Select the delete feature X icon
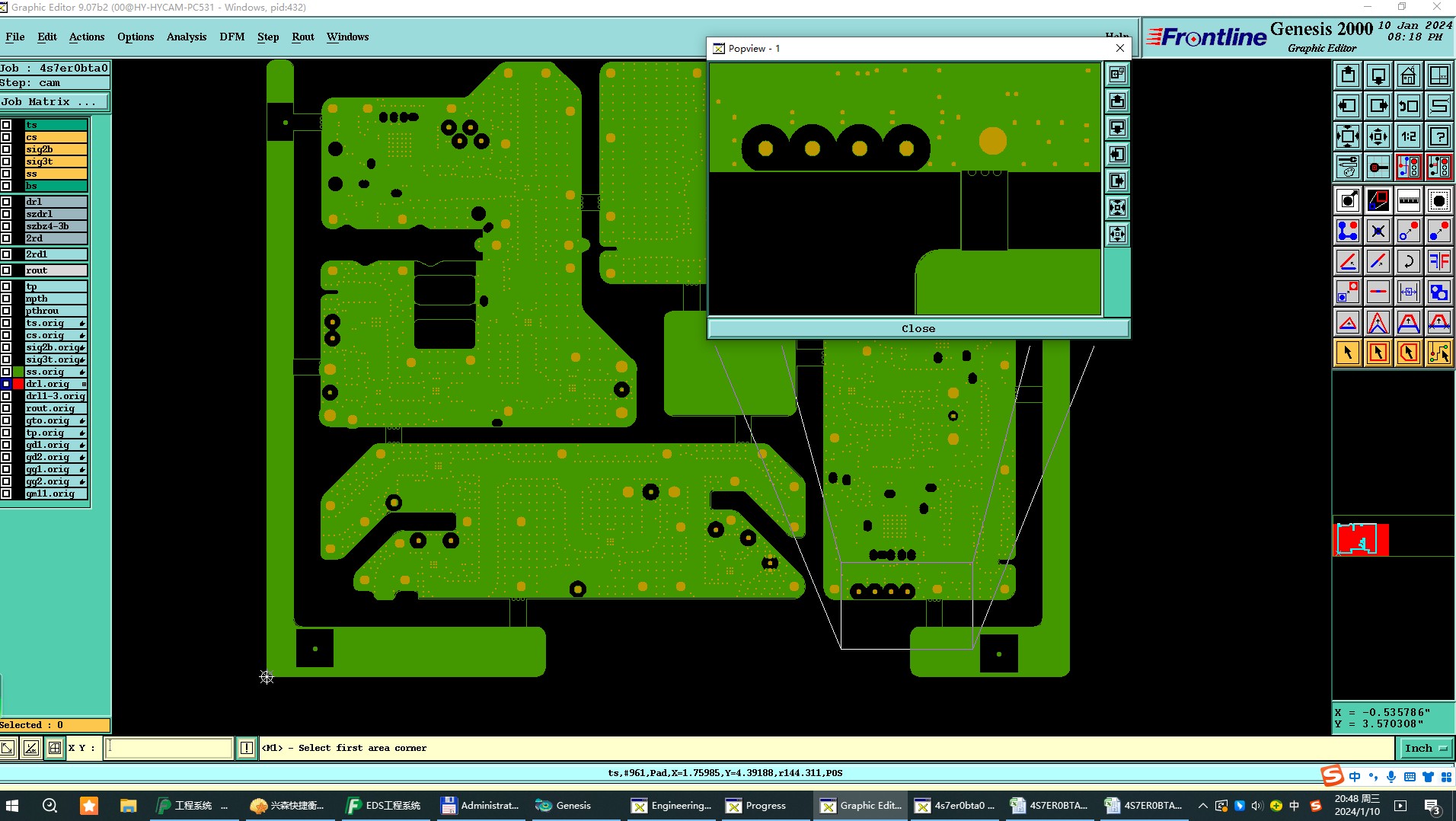This screenshot has width=1456, height=821. click(x=1378, y=231)
